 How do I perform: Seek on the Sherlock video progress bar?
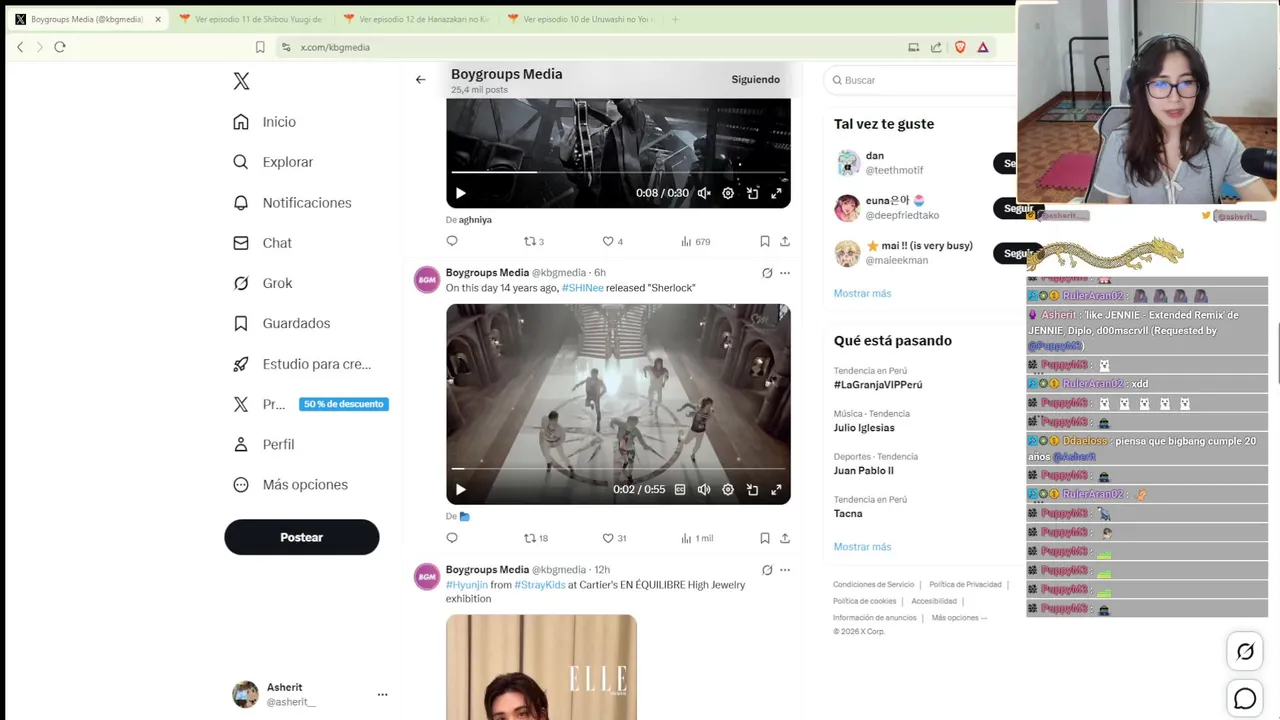[618, 468]
